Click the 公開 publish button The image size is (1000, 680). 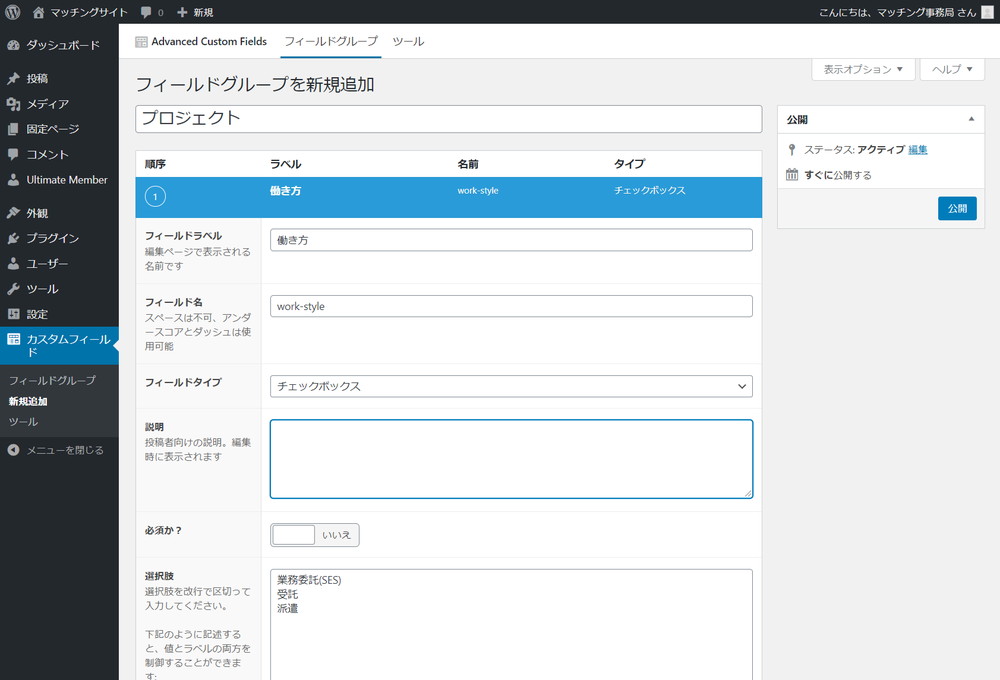click(957, 209)
